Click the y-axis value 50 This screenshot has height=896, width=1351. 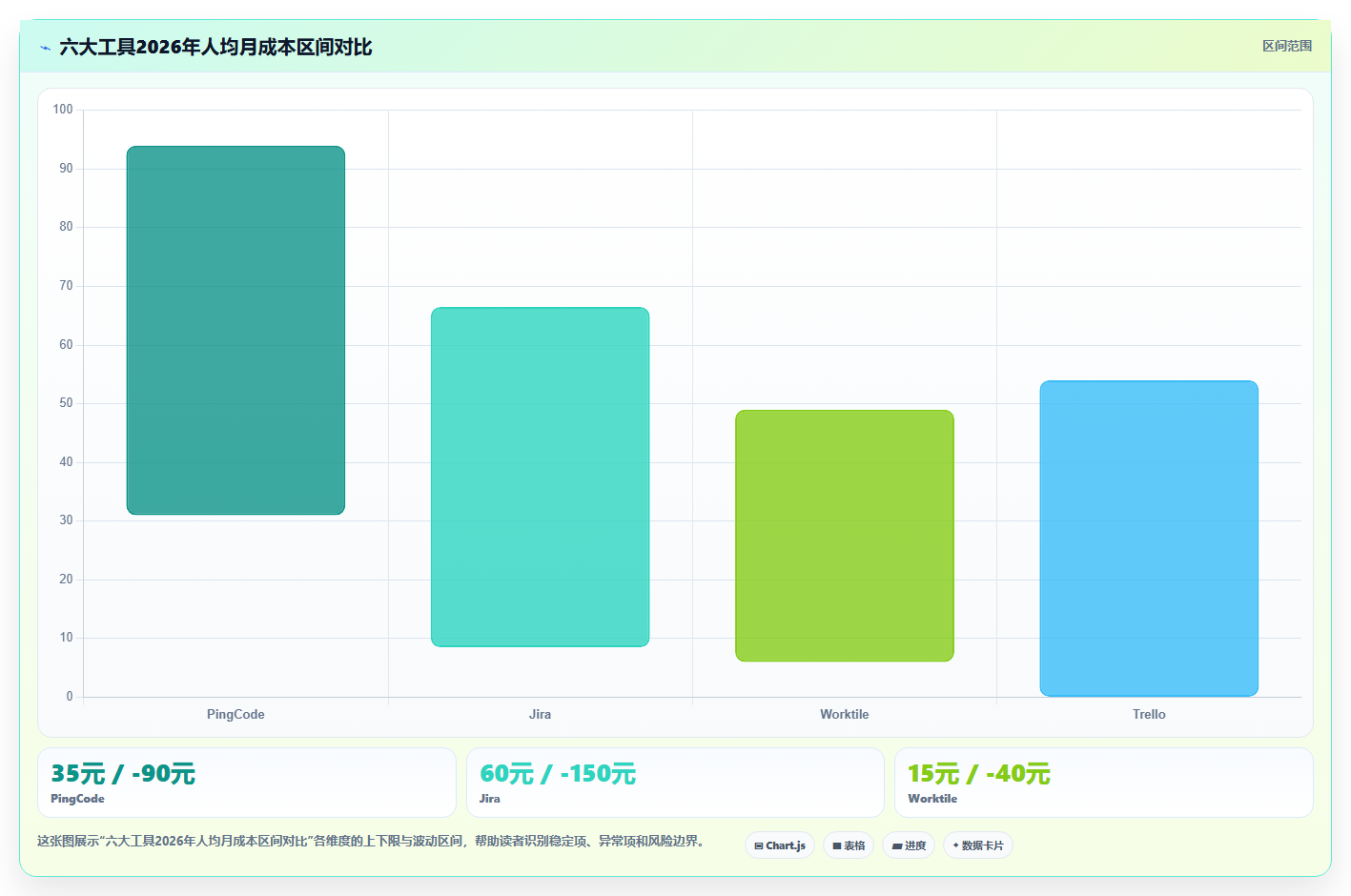coord(66,403)
